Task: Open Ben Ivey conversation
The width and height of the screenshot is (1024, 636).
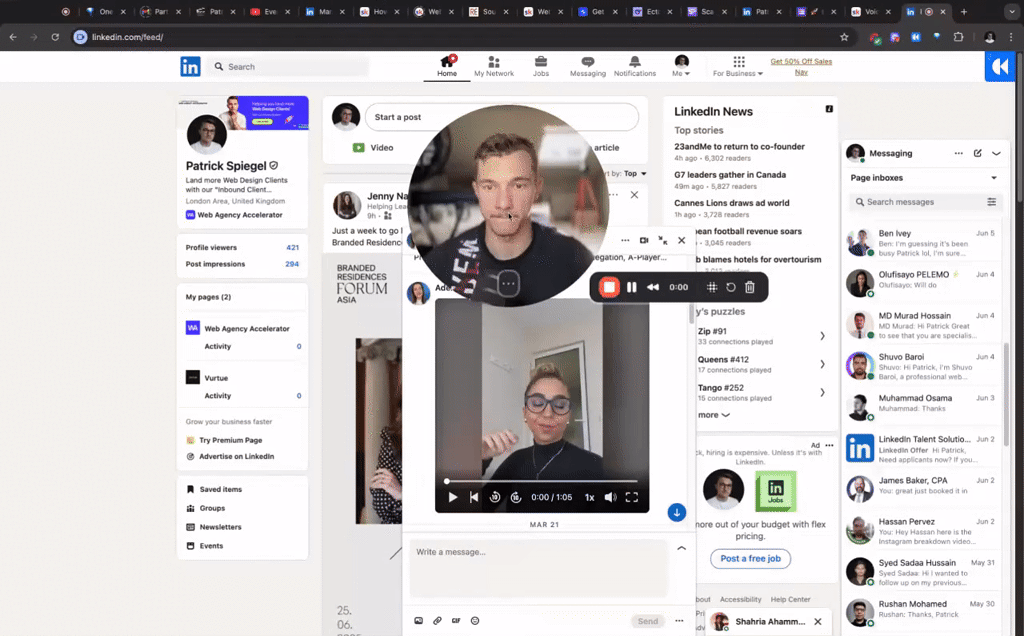Action: [922, 243]
